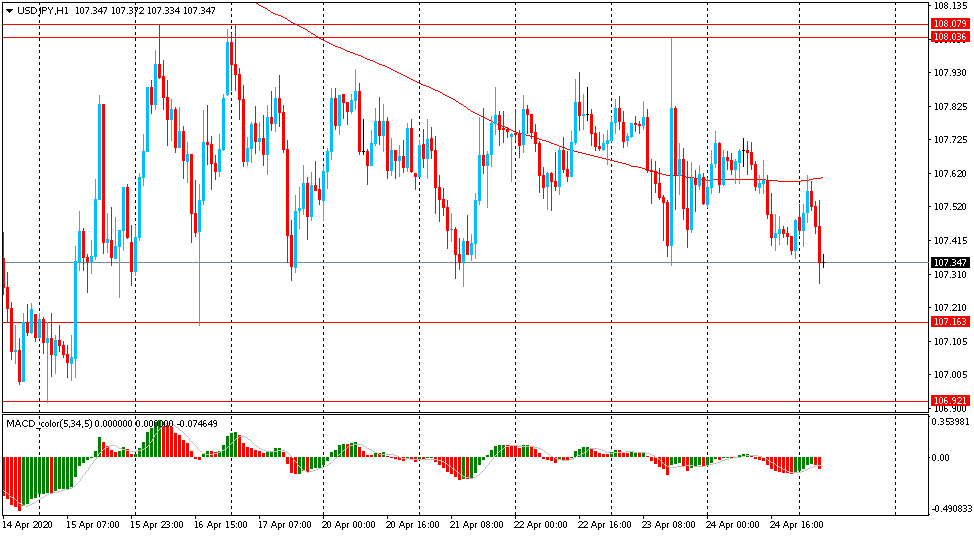The height and width of the screenshot is (536, 974).
Task: Click the 107.210 price scale value
Action: (950, 308)
